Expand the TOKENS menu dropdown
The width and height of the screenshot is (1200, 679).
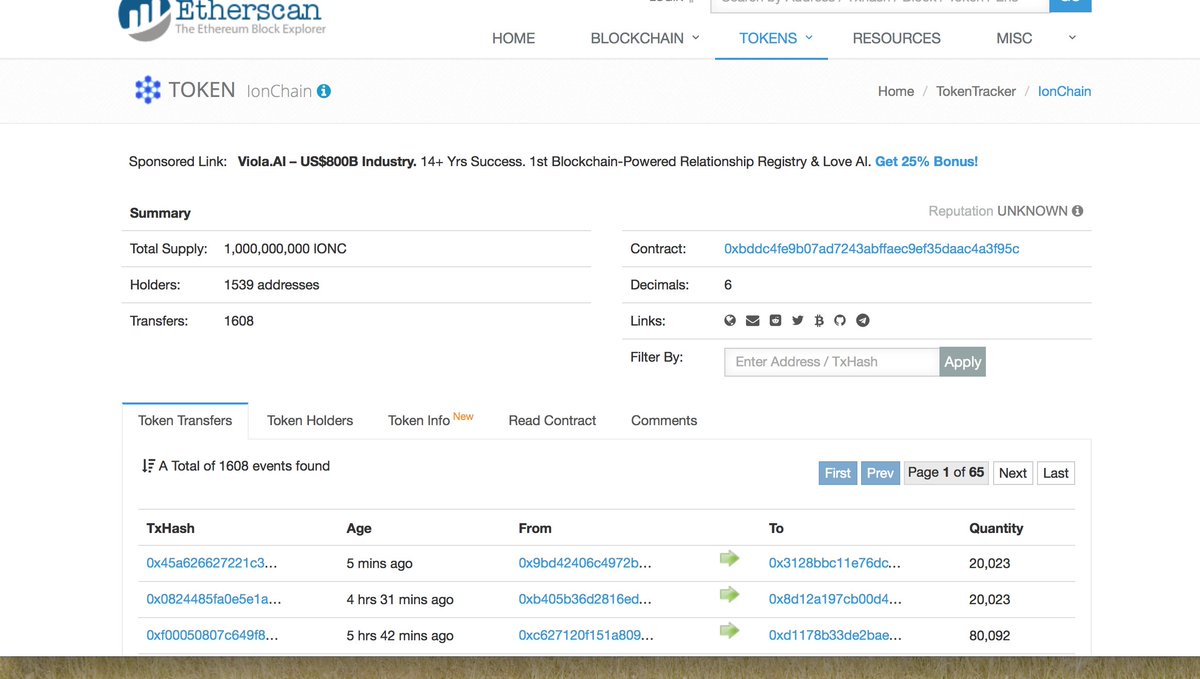pos(776,38)
